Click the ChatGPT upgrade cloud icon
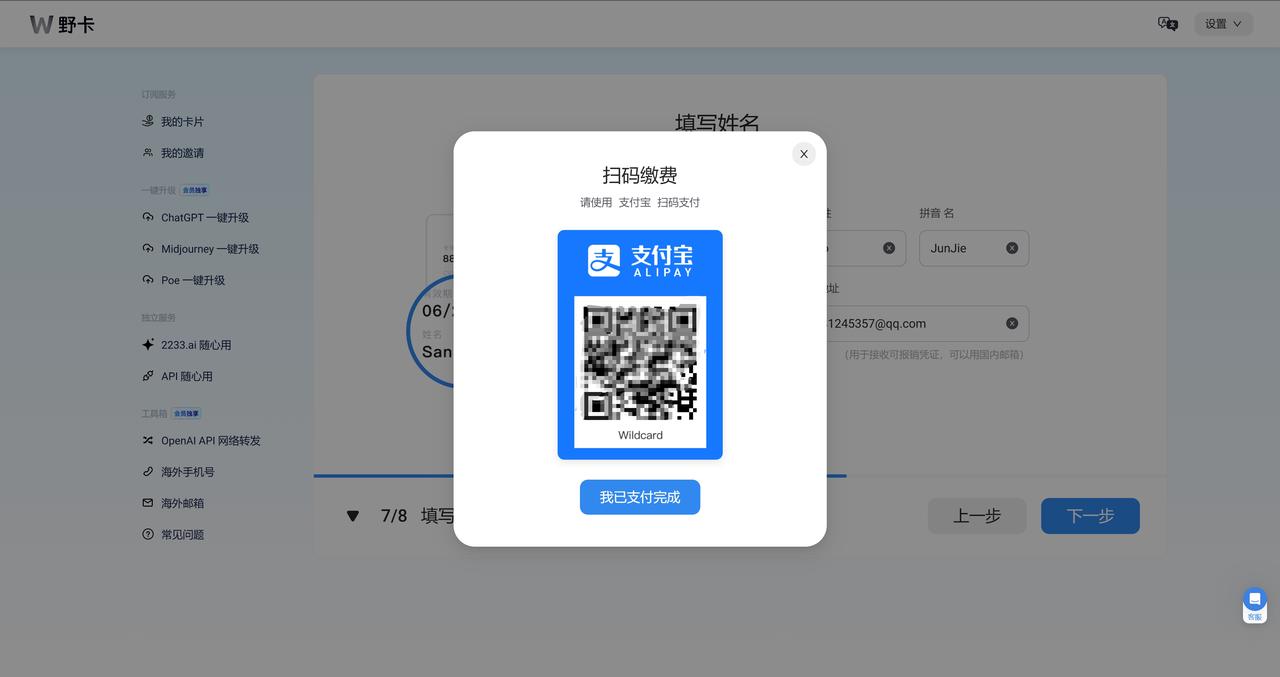 click(x=148, y=217)
